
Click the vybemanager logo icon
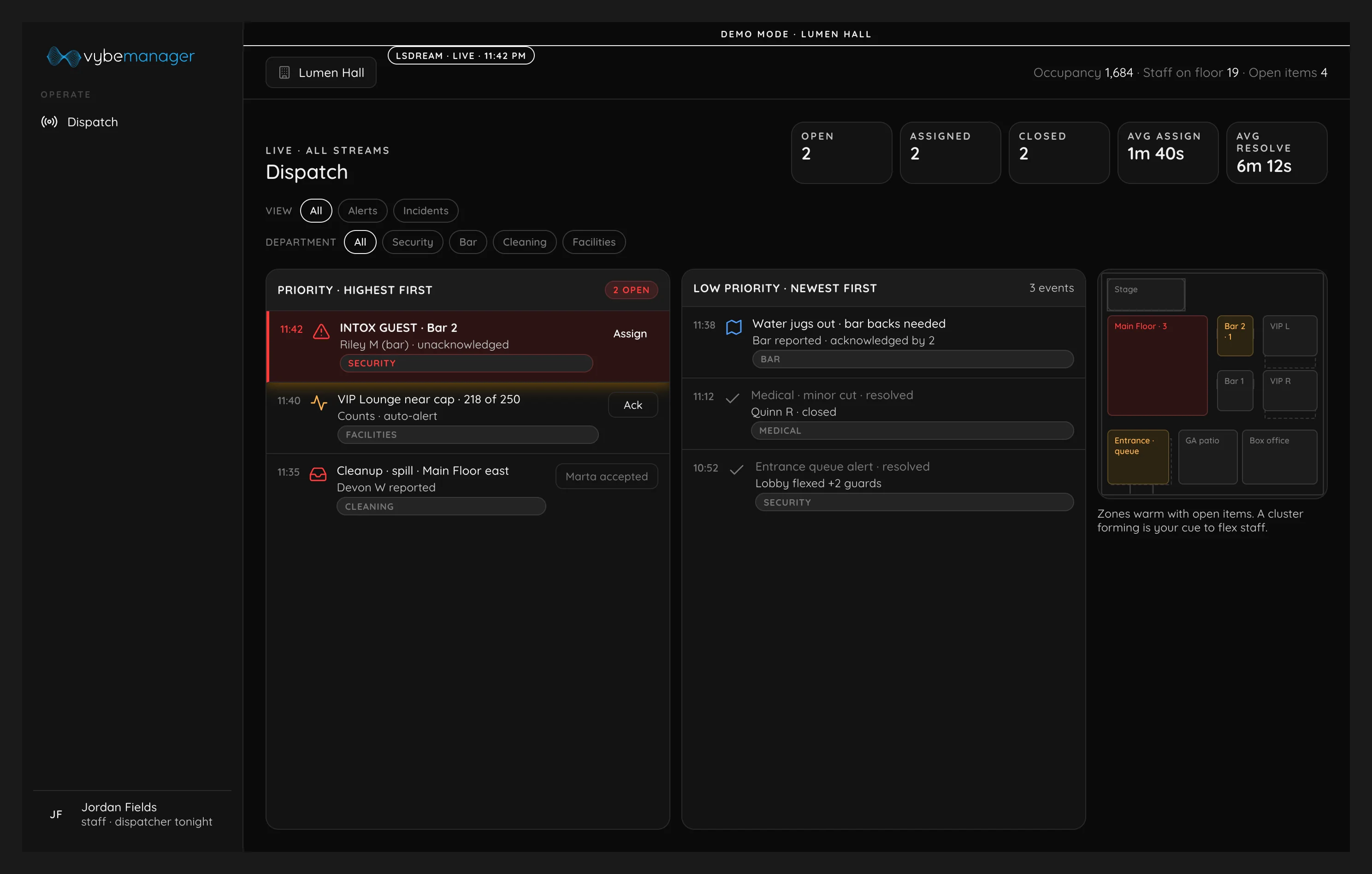pos(63,56)
